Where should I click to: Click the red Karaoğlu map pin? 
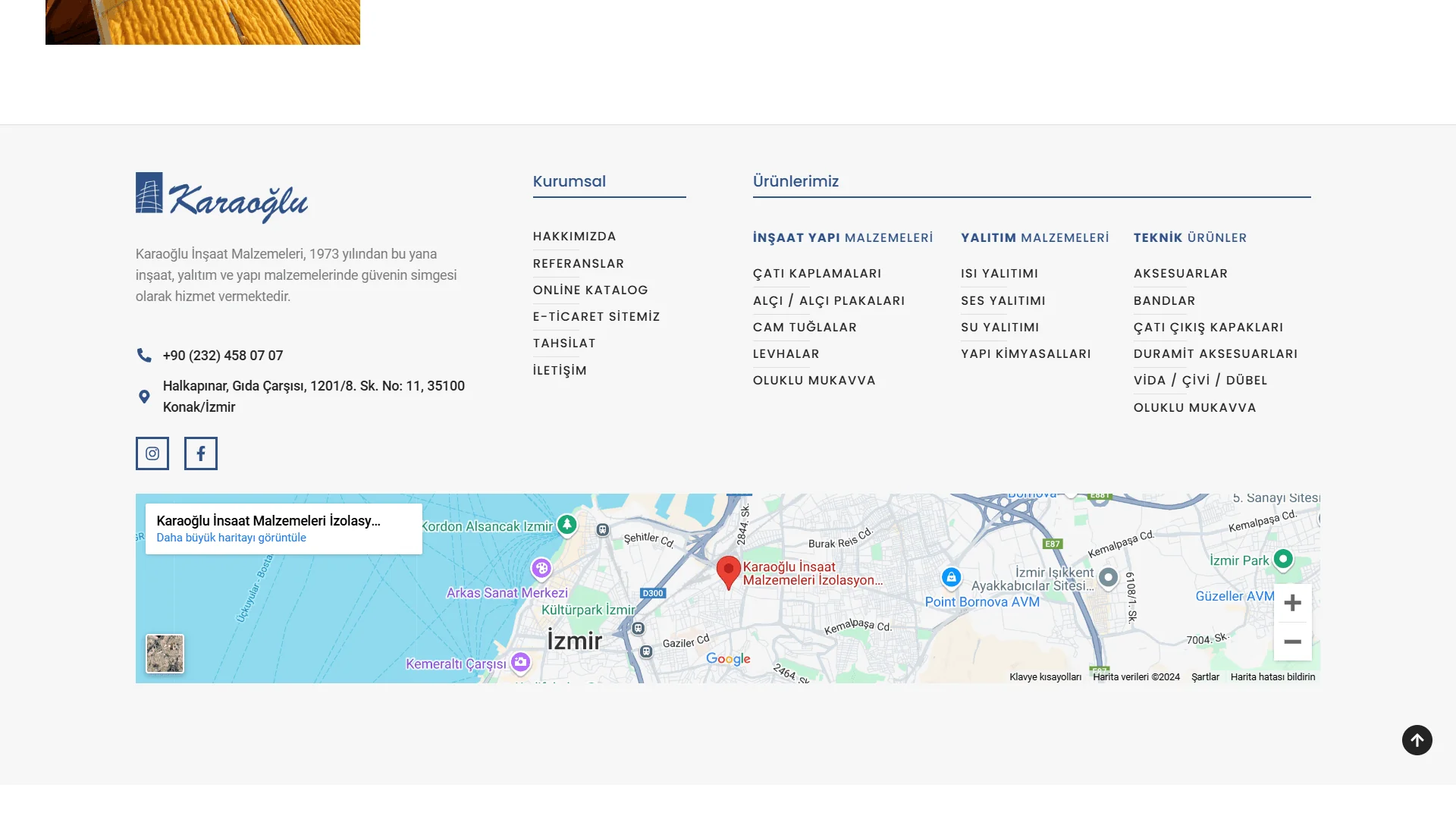728,571
